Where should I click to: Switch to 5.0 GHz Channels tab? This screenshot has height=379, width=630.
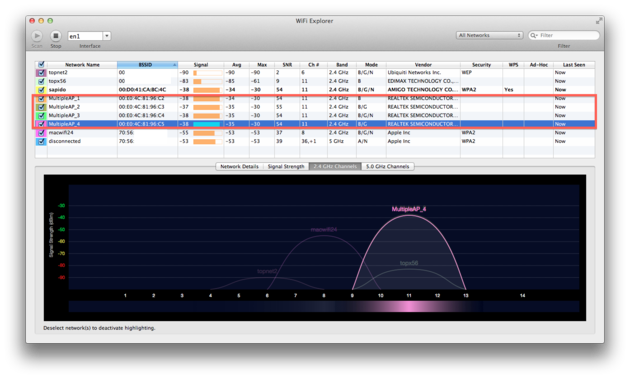point(388,166)
